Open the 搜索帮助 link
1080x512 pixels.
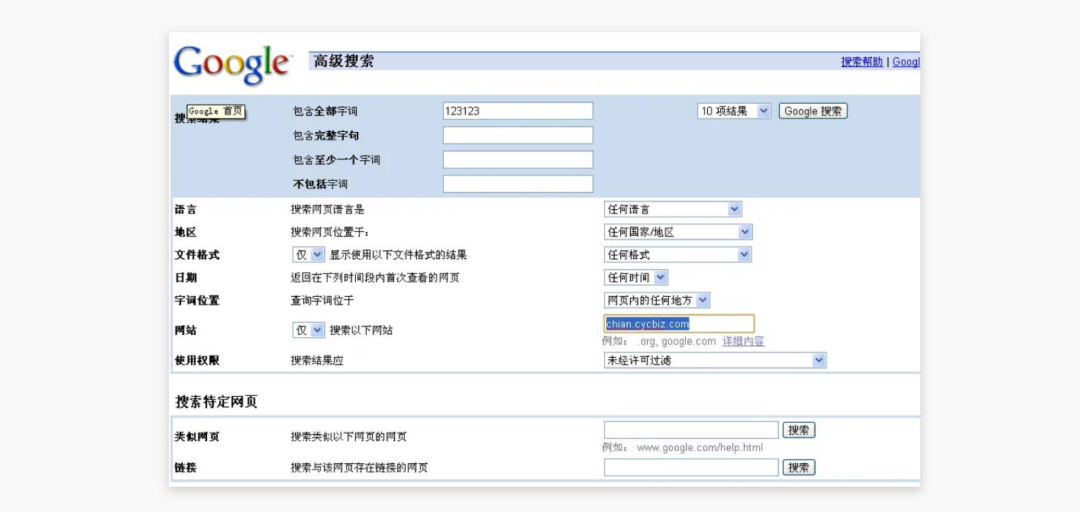click(861, 62)
